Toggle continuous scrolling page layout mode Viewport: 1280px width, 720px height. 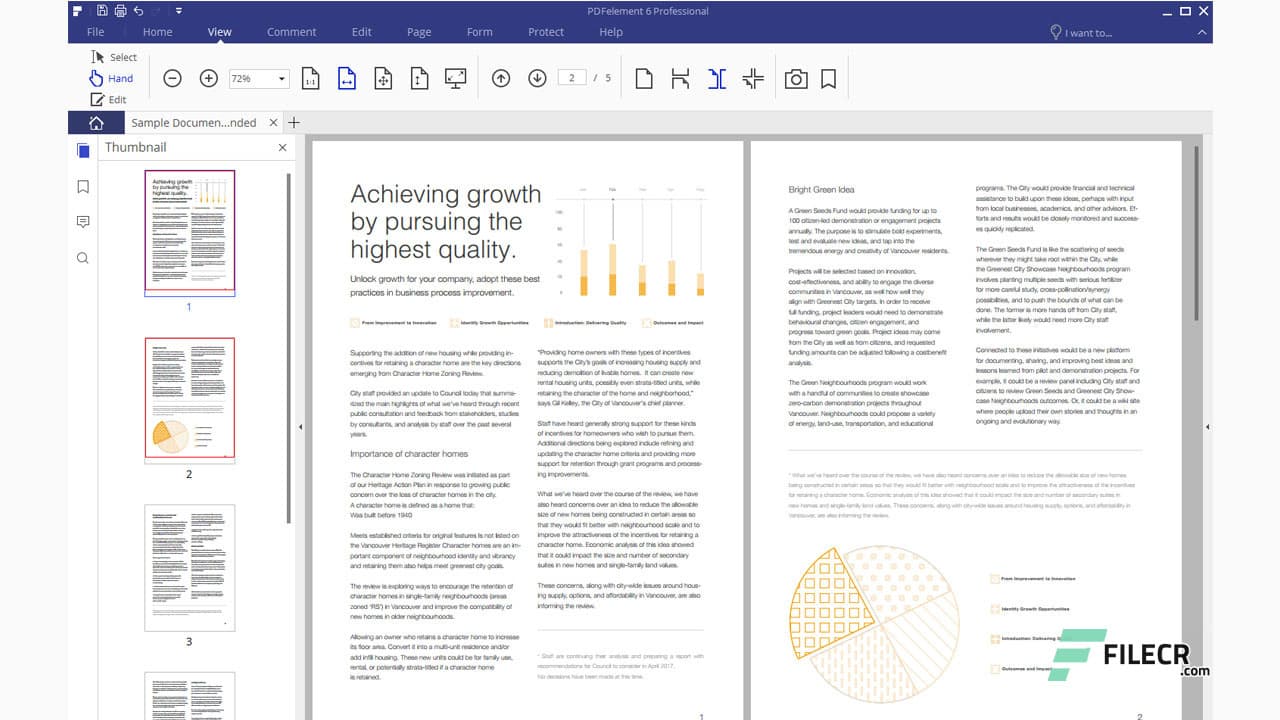tap(682, 77)
